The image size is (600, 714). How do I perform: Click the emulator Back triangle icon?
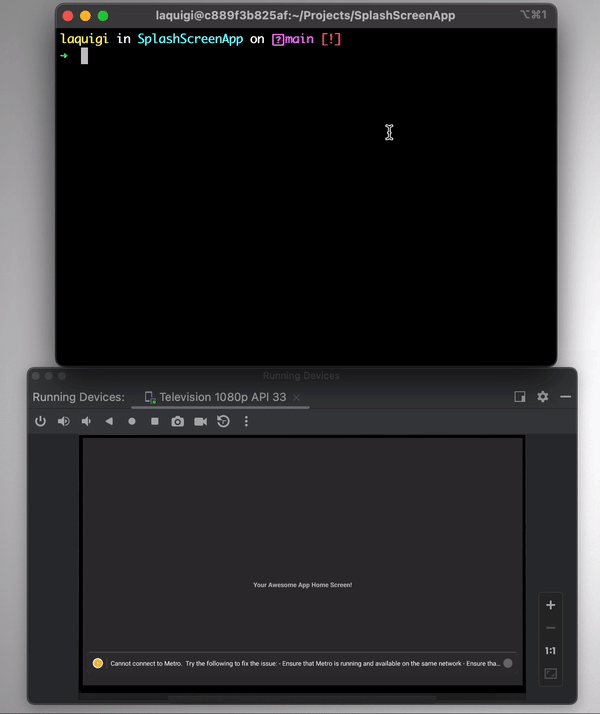tap(109, 421)
